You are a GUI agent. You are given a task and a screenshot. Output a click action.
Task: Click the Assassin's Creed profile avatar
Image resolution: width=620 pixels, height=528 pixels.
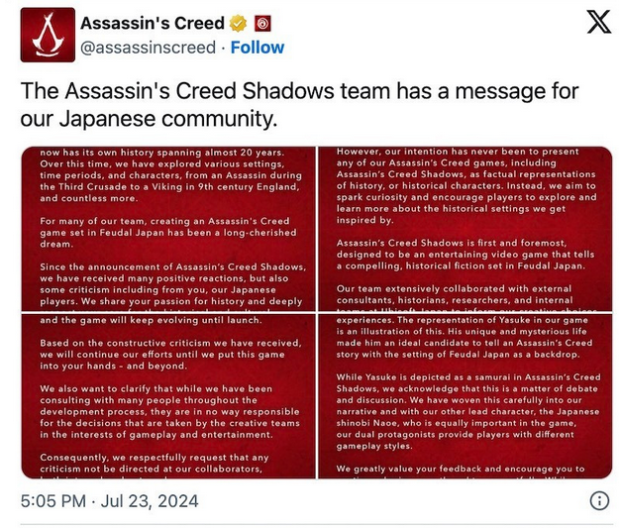pyautogui.click(x=47, y=35)
